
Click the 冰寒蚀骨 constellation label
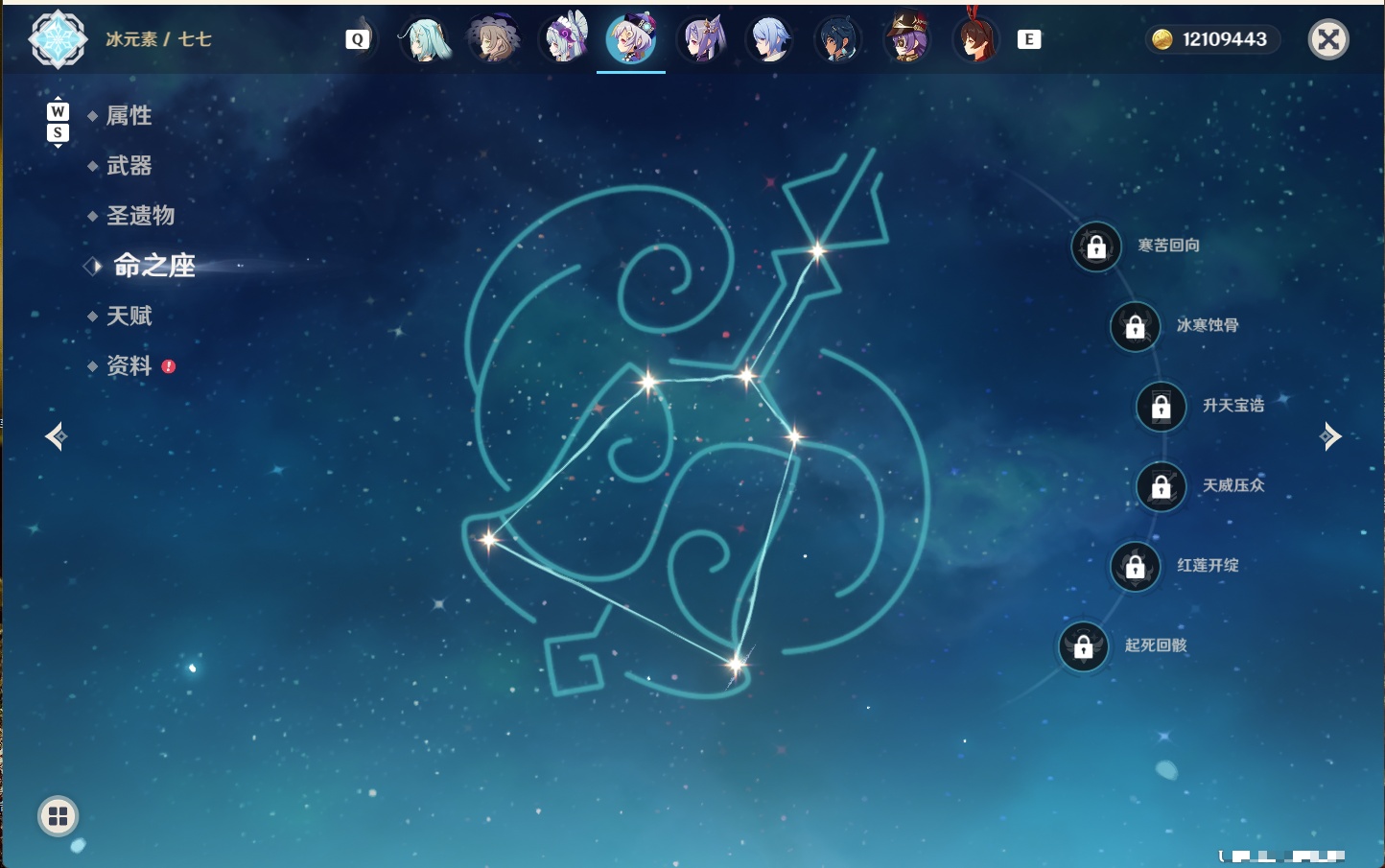click(1208, 325)
